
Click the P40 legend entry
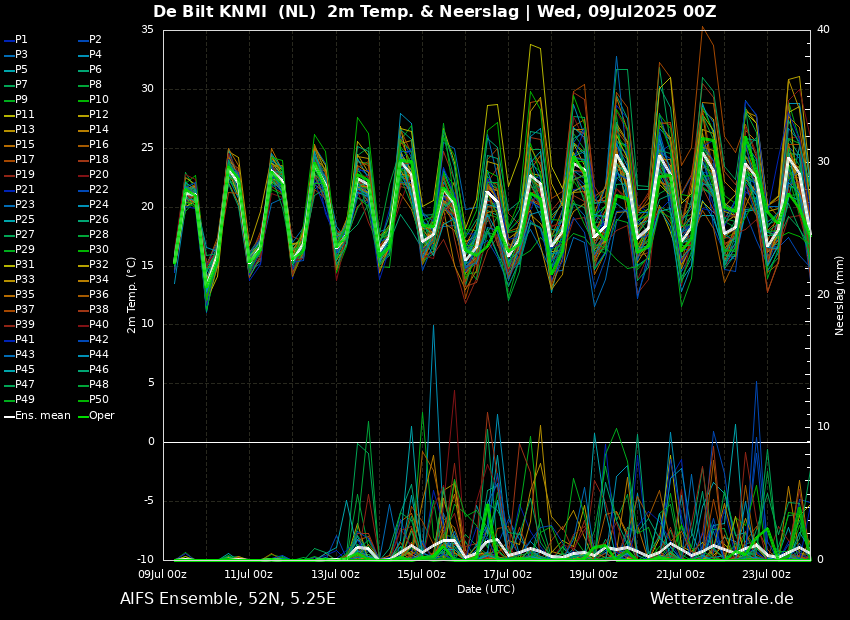pos(98,325)
